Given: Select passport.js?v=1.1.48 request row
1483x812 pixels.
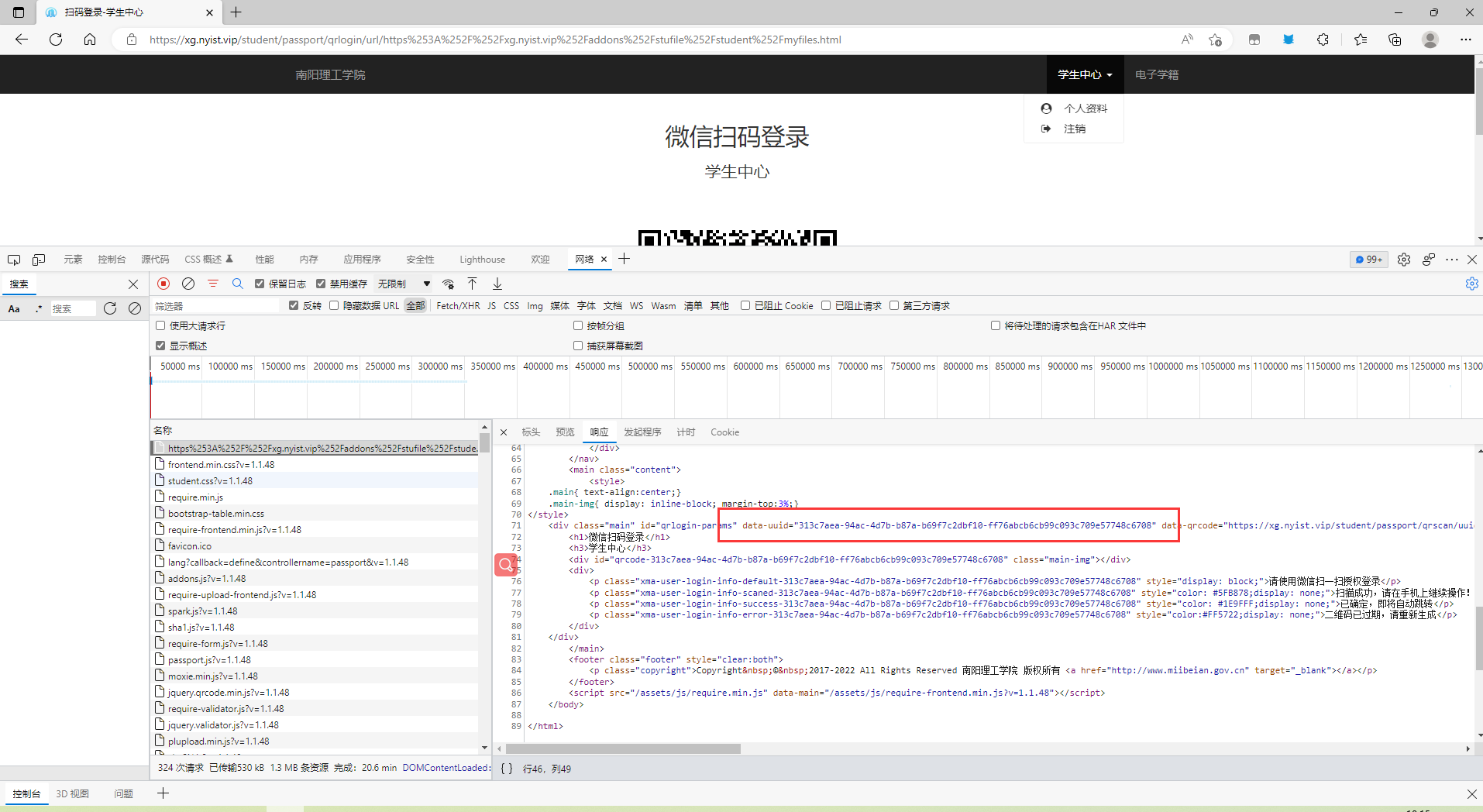Looking at the screenshot, I should [315, 659].
